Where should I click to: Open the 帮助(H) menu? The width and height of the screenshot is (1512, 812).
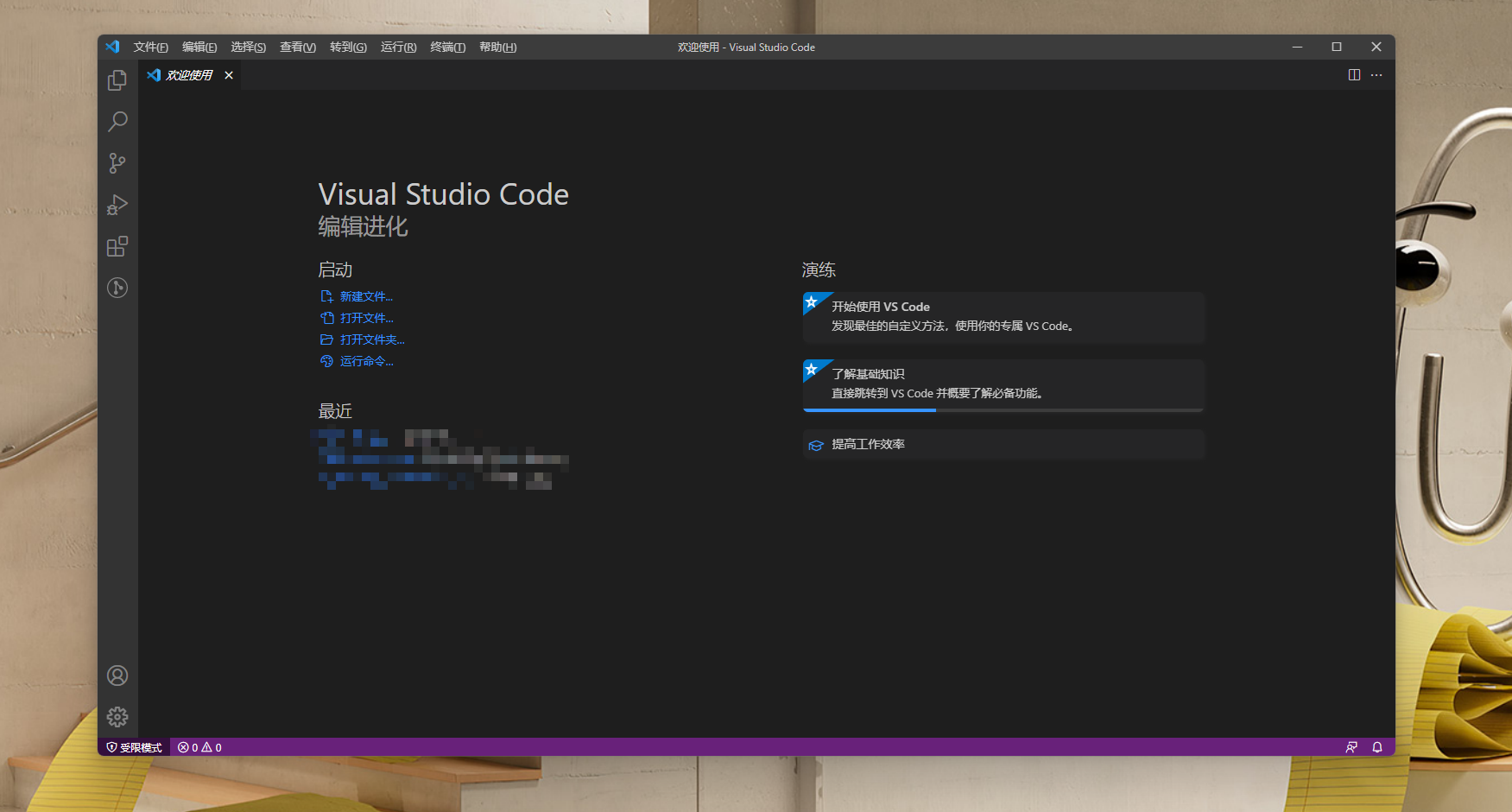pyautogui.click(x=498, y=47)
